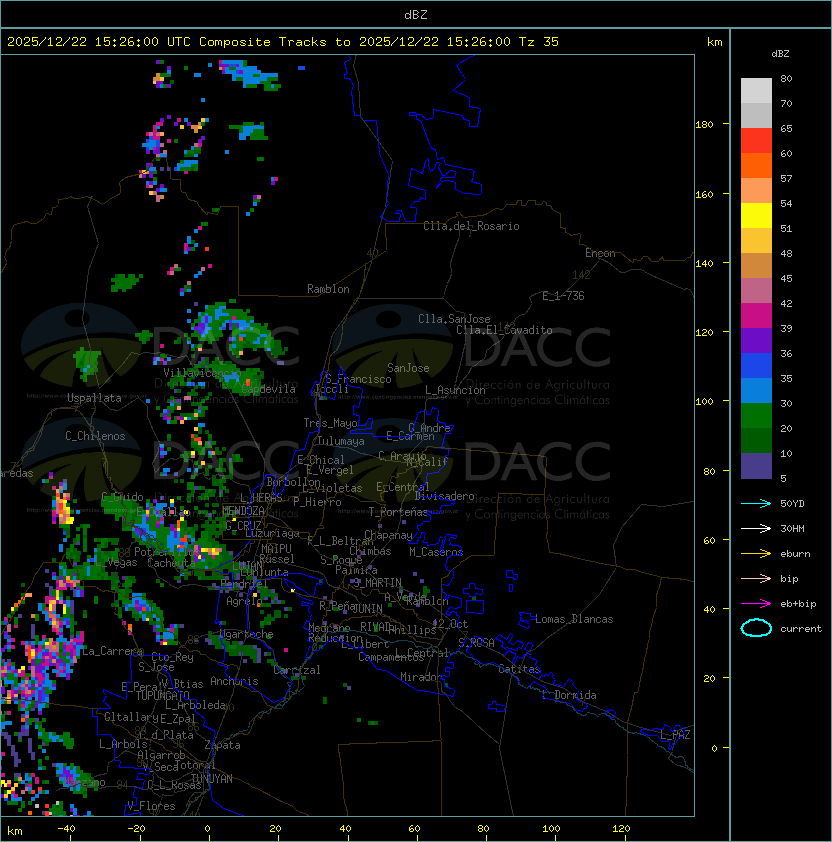The width and height of the screenshot is (832, 842).
Task: Click the 'eb+bip' legend label
Action: 798,604
